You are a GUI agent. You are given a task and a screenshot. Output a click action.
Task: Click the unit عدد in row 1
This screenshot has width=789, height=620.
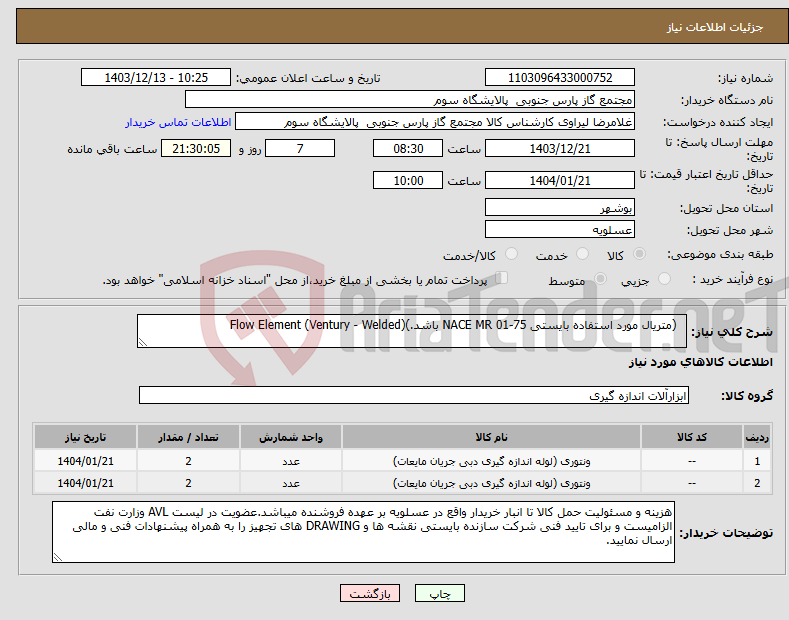tap(291, 461)
